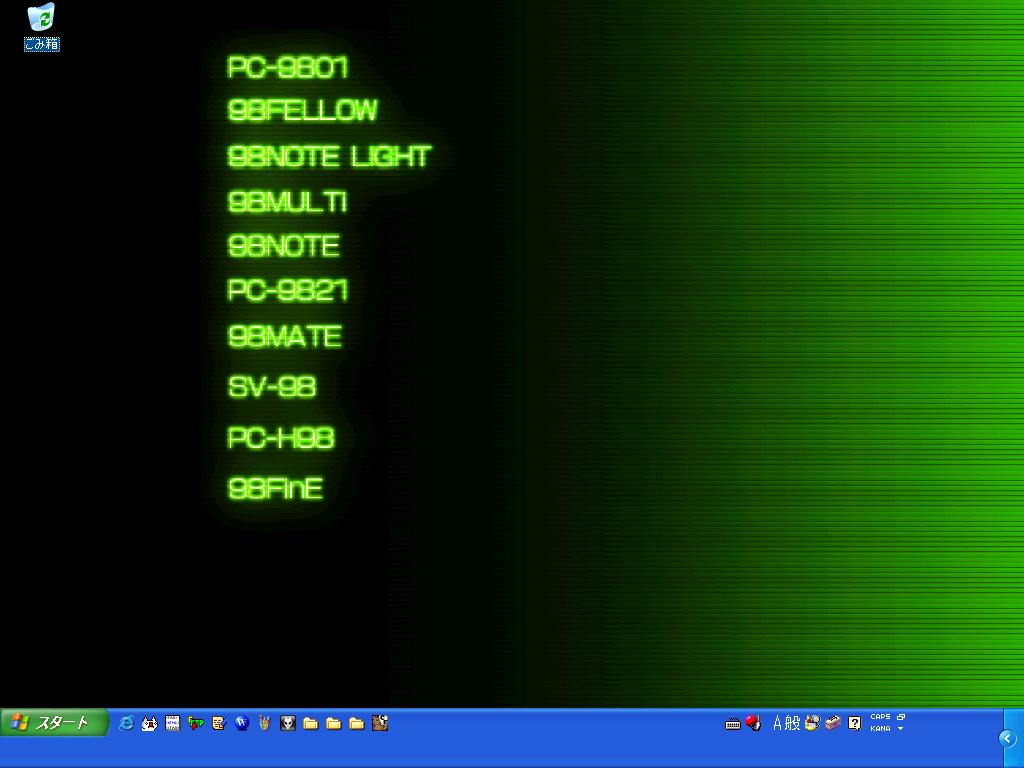This screenshot has height=768, width=1024.
Task: Launch the alien head icon application
Action: point(287,723)
